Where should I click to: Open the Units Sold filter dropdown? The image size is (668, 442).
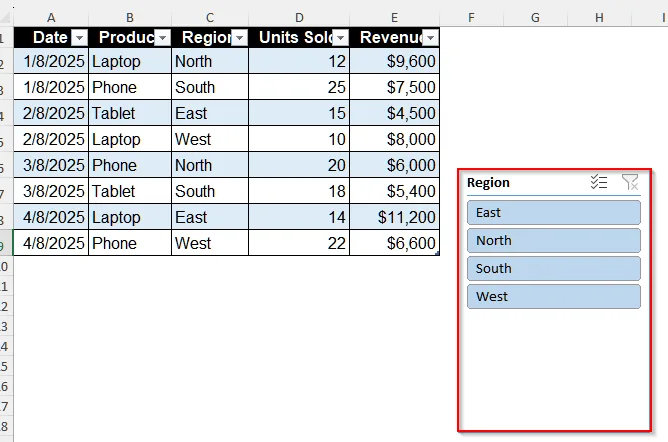point(340,38)
